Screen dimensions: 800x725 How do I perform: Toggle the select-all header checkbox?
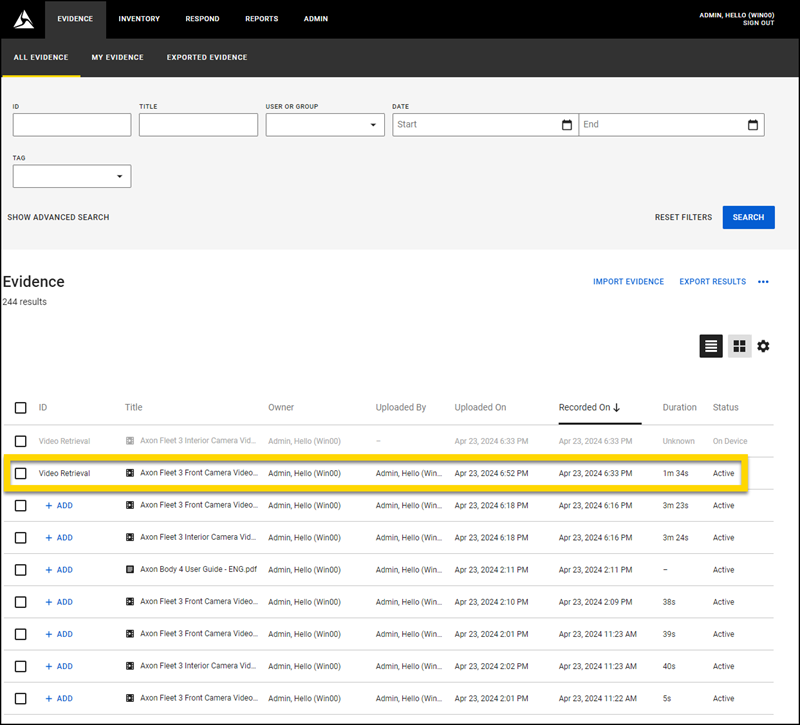20,408
